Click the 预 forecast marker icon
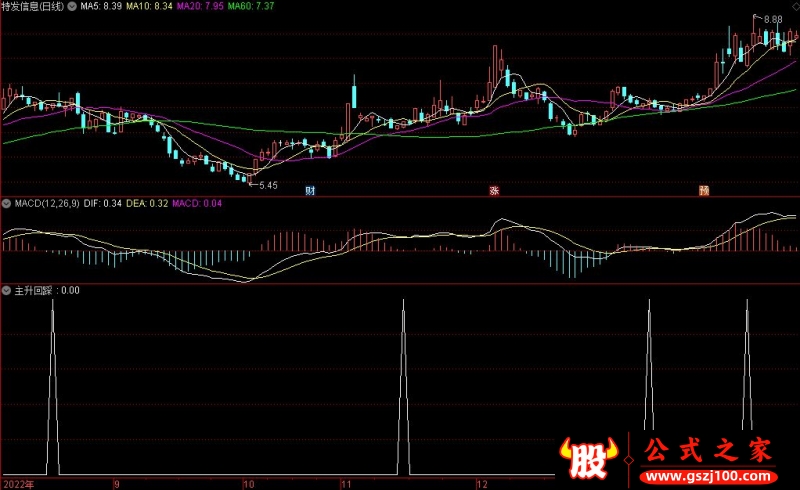Image resolution: width=800 pixels, height=490 pixels. tap(704, 189)
